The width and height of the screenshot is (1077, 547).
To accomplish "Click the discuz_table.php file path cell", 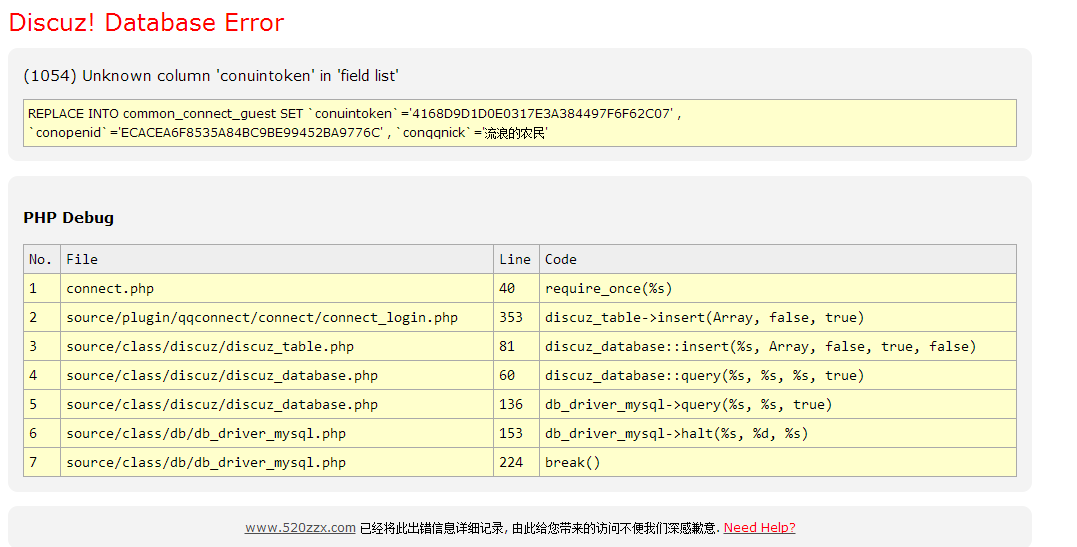I will [210, 347].
